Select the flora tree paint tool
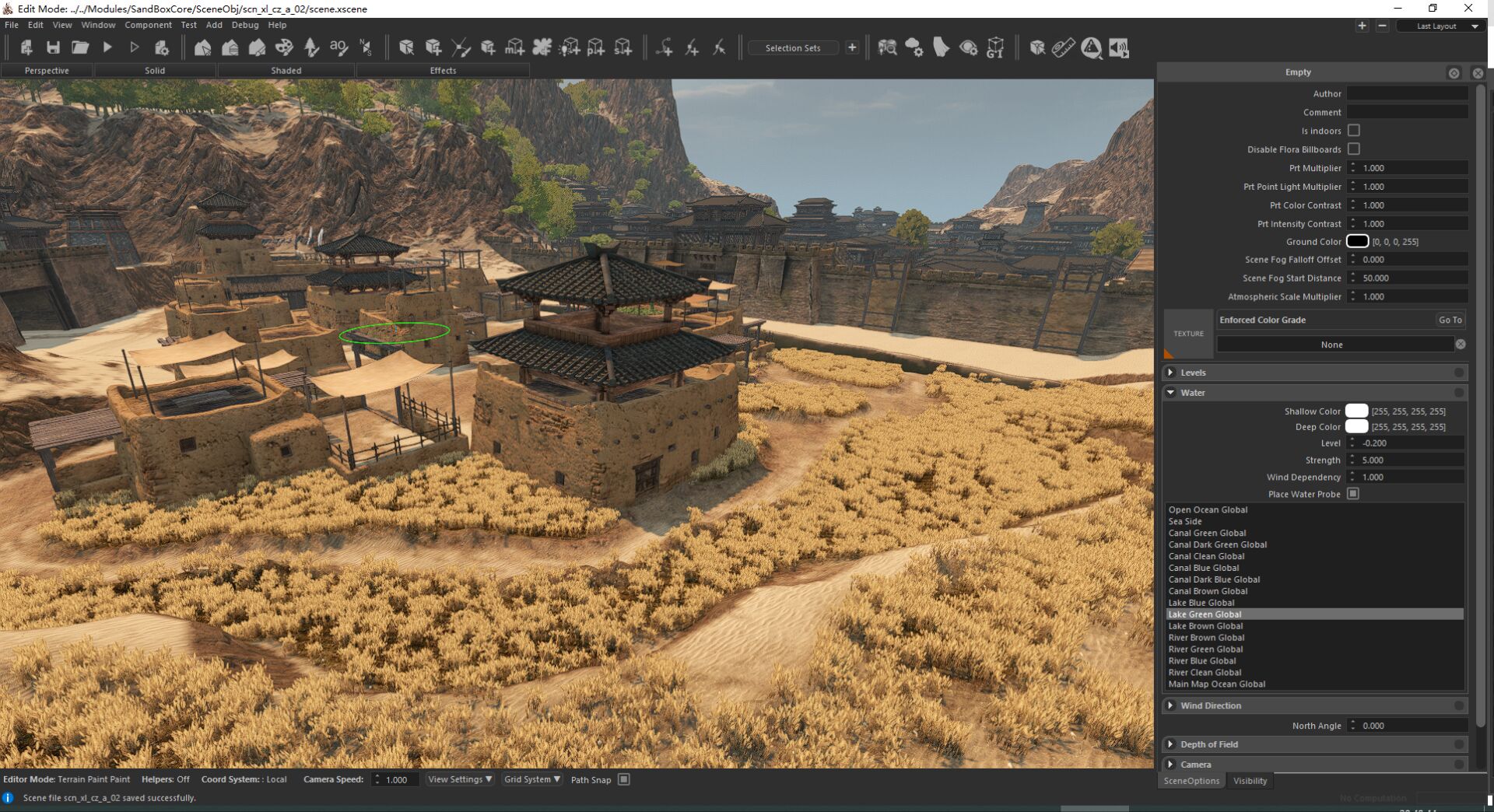The image size is (1494, 812). point(311,47)
